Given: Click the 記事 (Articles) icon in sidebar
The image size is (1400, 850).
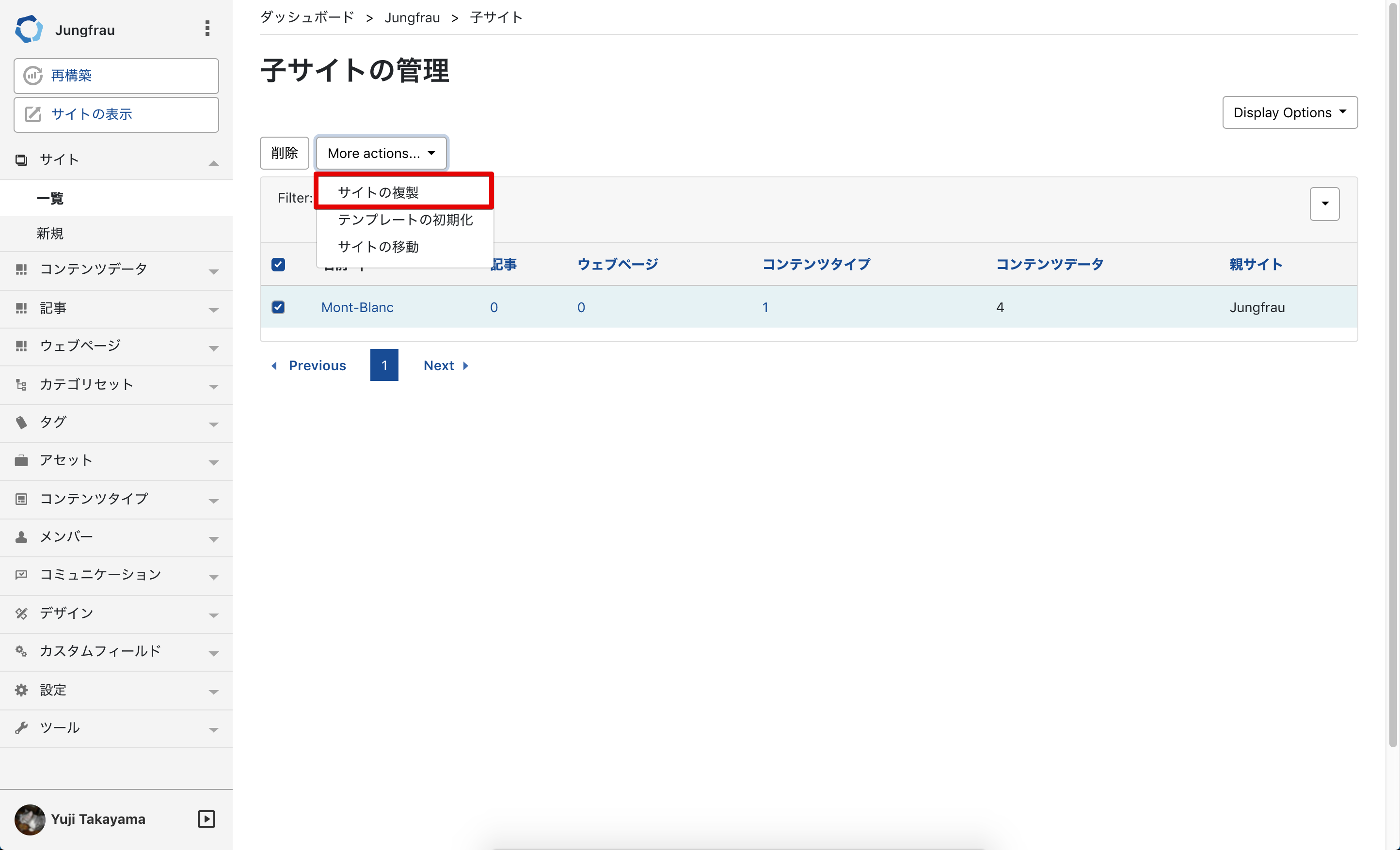Looking at the screenshot, I should coord(22,308).
